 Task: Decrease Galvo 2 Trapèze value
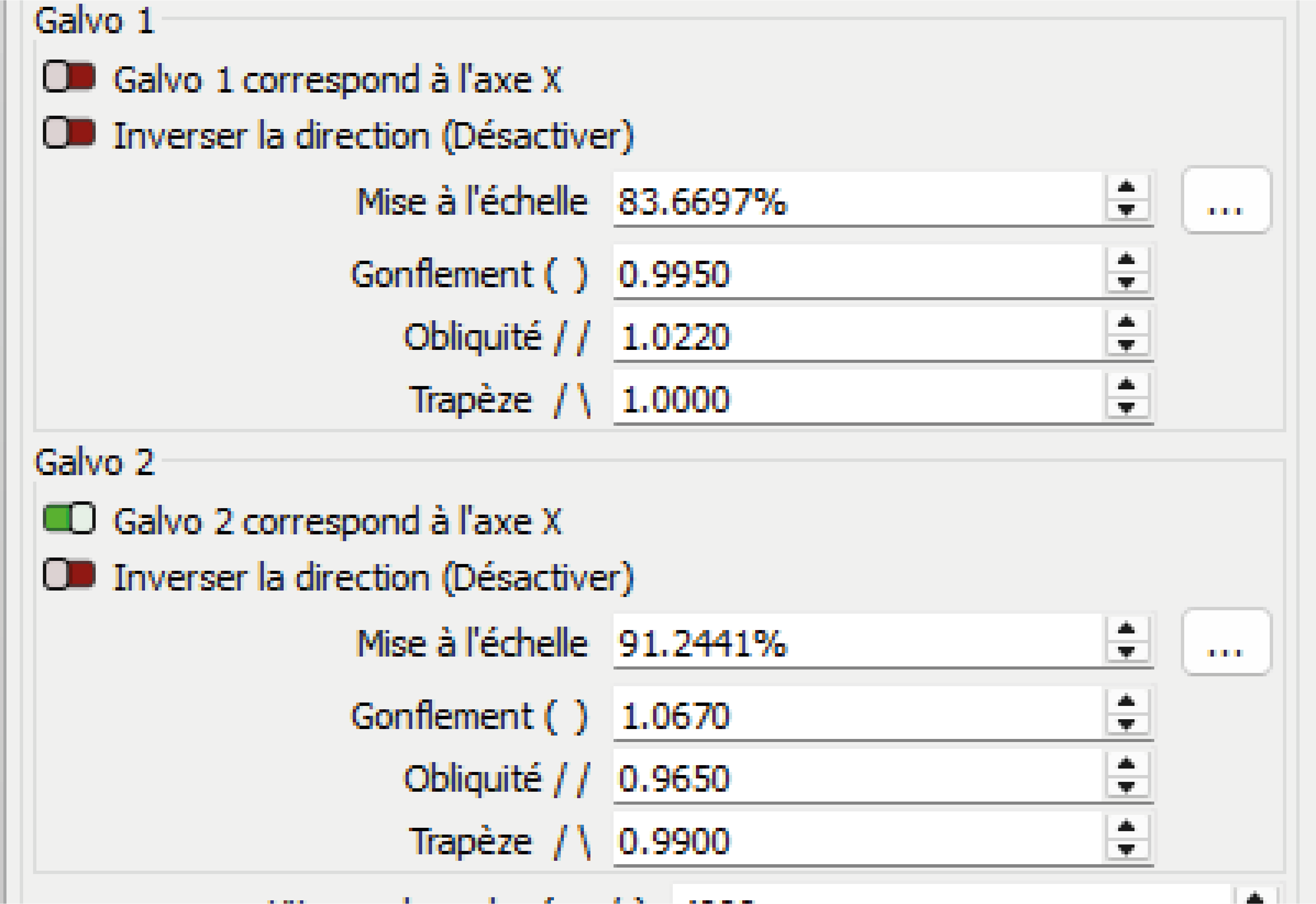click(1126, 850)
